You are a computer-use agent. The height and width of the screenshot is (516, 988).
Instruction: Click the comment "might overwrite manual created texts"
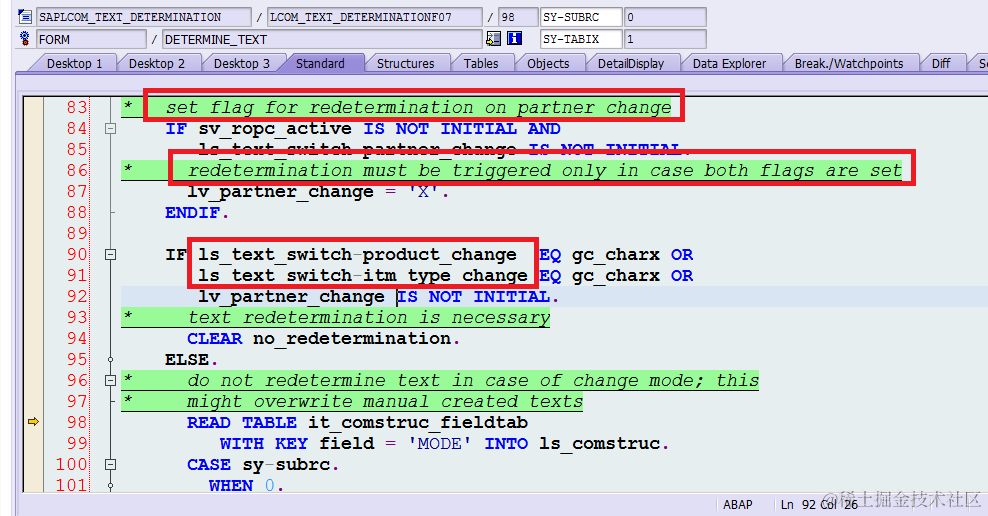coord(385,401)
